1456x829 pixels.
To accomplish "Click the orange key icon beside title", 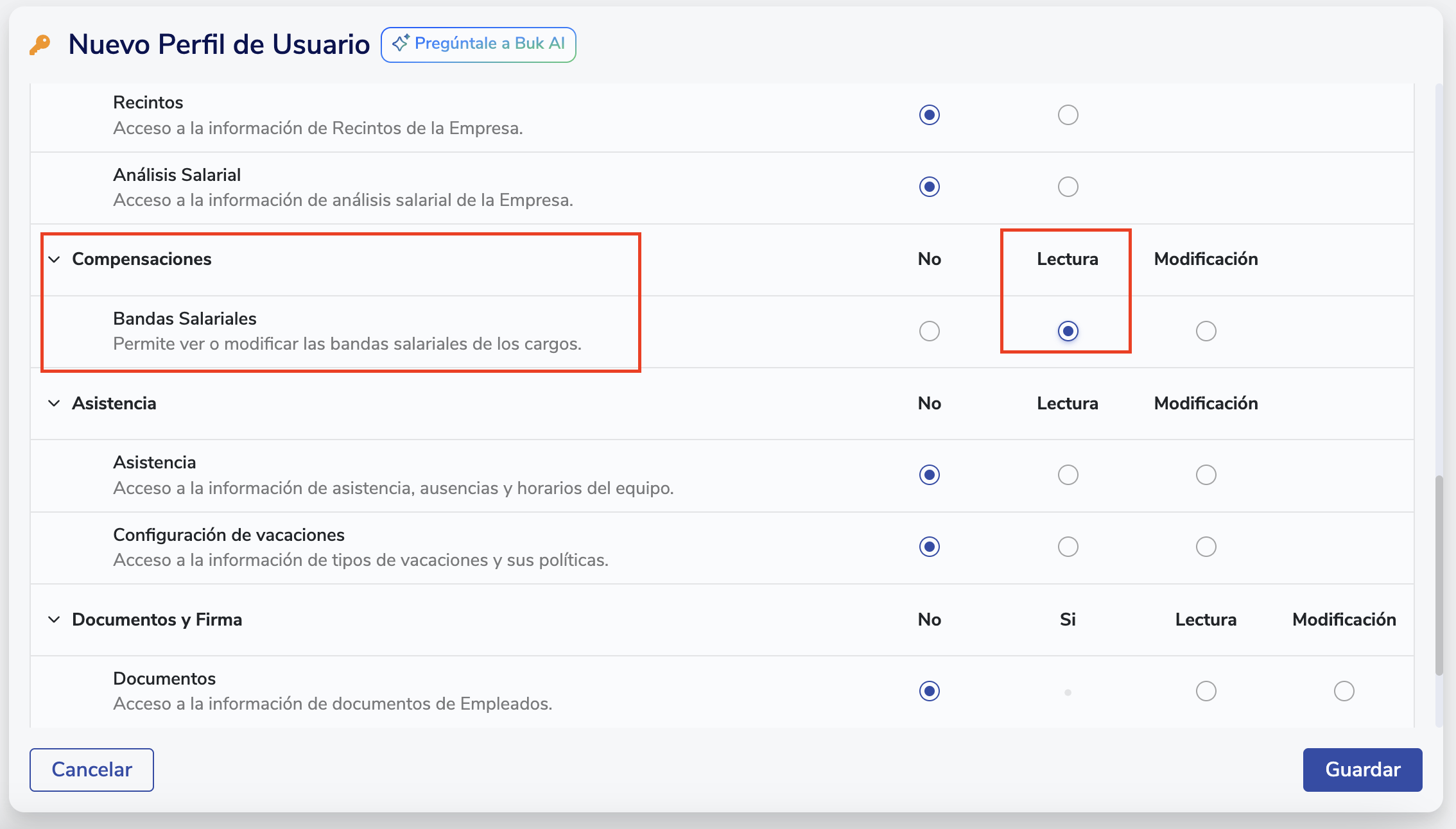I will click(x=40, y=45).
